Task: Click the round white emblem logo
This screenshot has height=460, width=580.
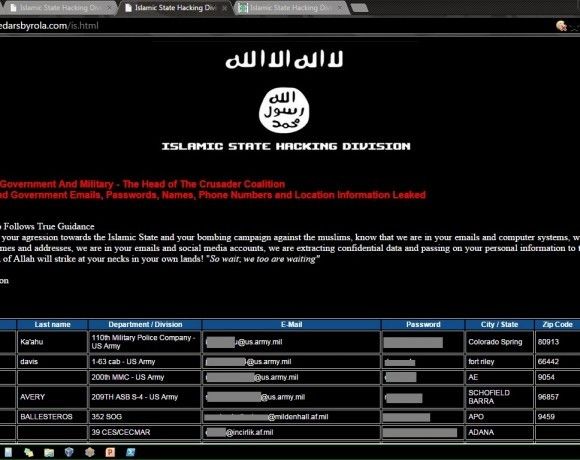Action: point(284,110)
